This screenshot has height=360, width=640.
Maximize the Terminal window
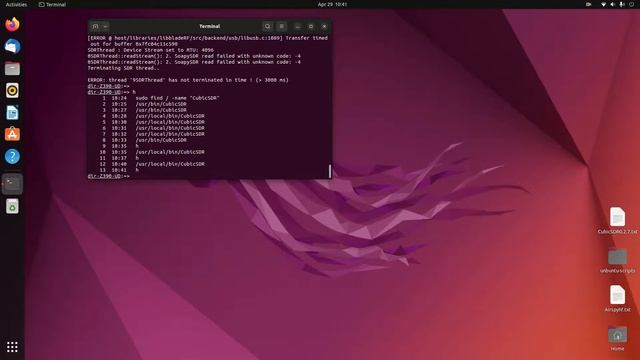point(311,26)
